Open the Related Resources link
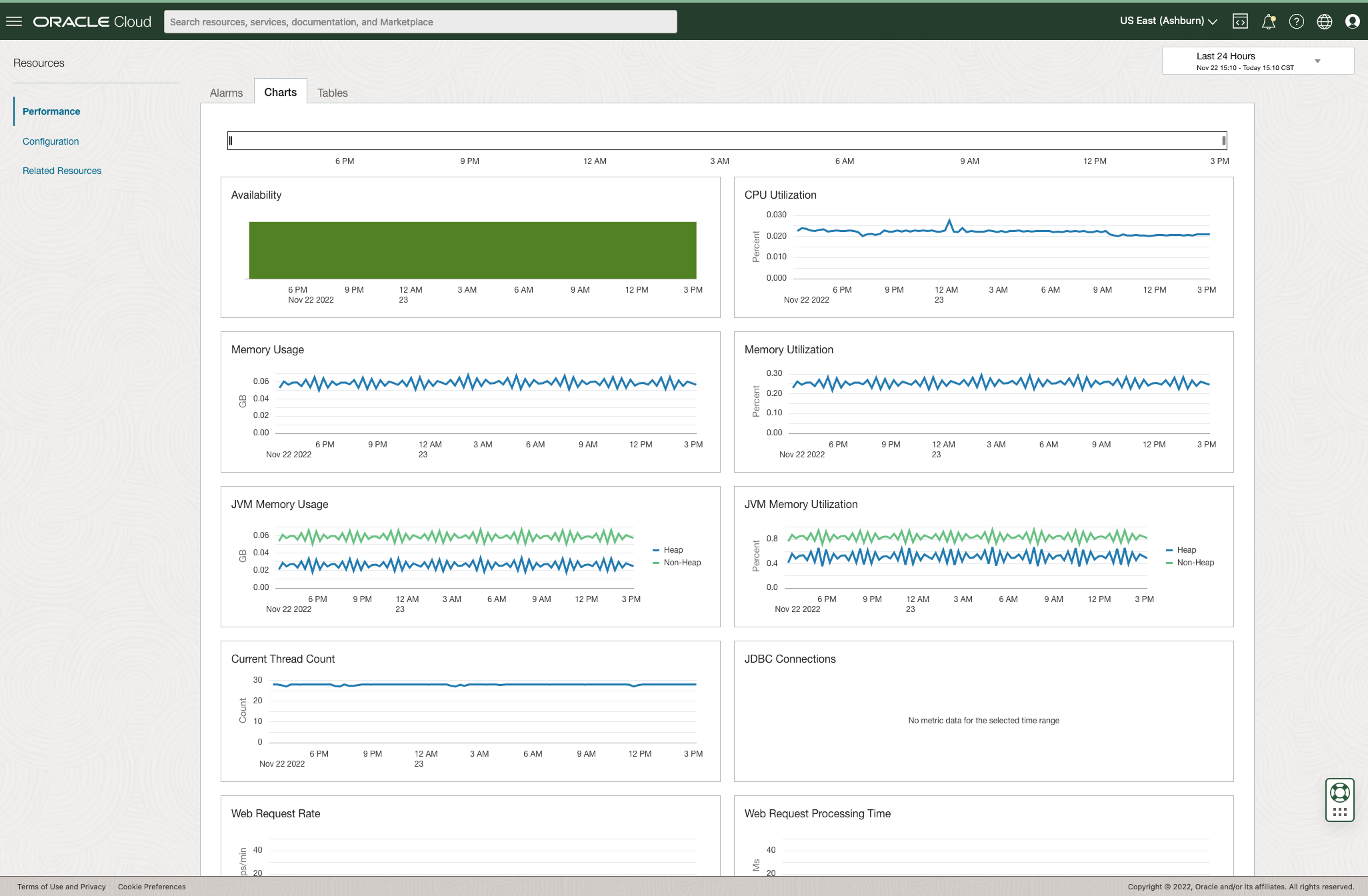 point(62,171)
